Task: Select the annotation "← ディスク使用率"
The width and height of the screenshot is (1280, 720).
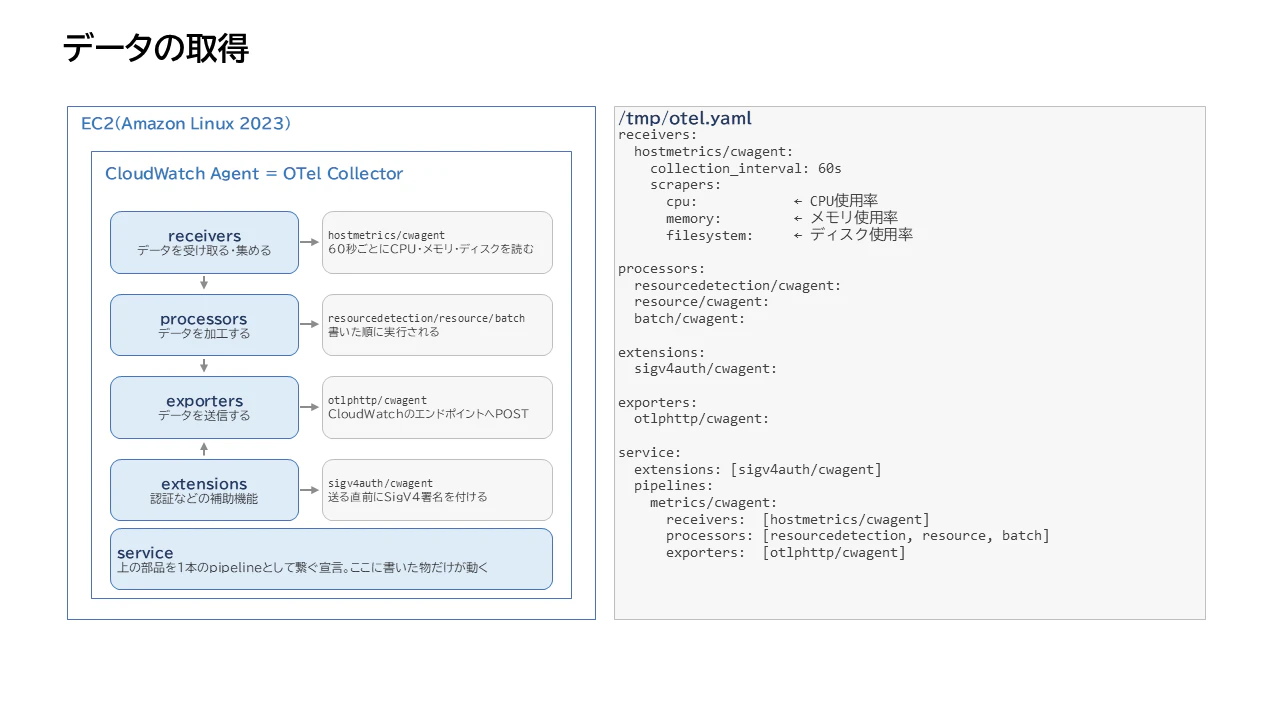Action: (x=853, y=235)
